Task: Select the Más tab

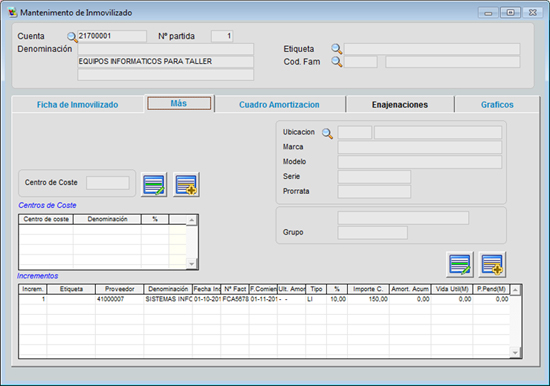Action: pos(179,104)
